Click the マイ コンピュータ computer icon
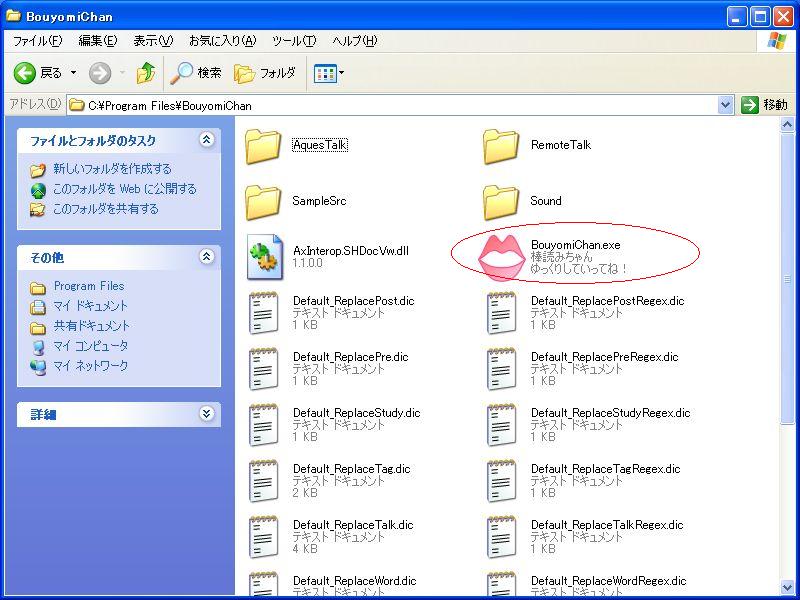The width and height of the screenshot is (800, 600). coord(38,347)
